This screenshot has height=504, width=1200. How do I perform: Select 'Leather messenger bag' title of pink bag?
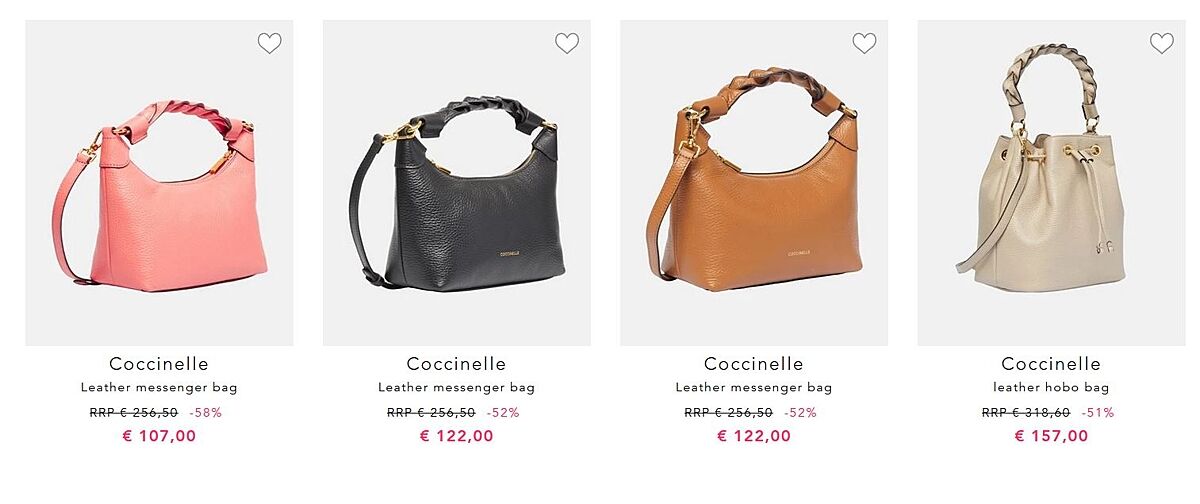click(159, 388)
